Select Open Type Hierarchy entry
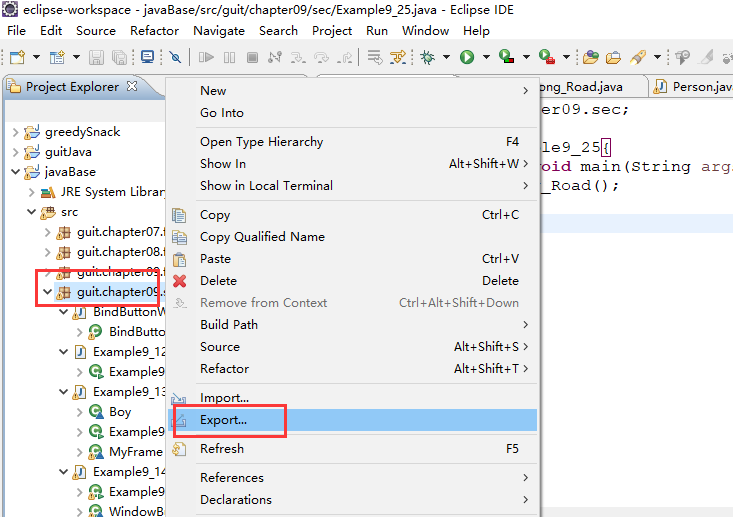 352,142
